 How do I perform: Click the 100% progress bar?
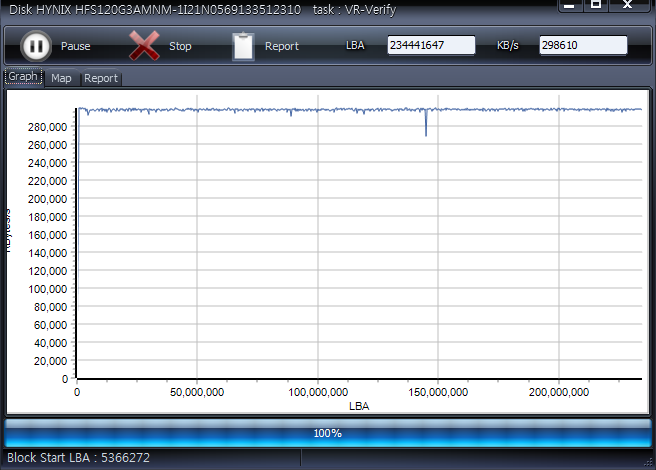pos(327,433)
